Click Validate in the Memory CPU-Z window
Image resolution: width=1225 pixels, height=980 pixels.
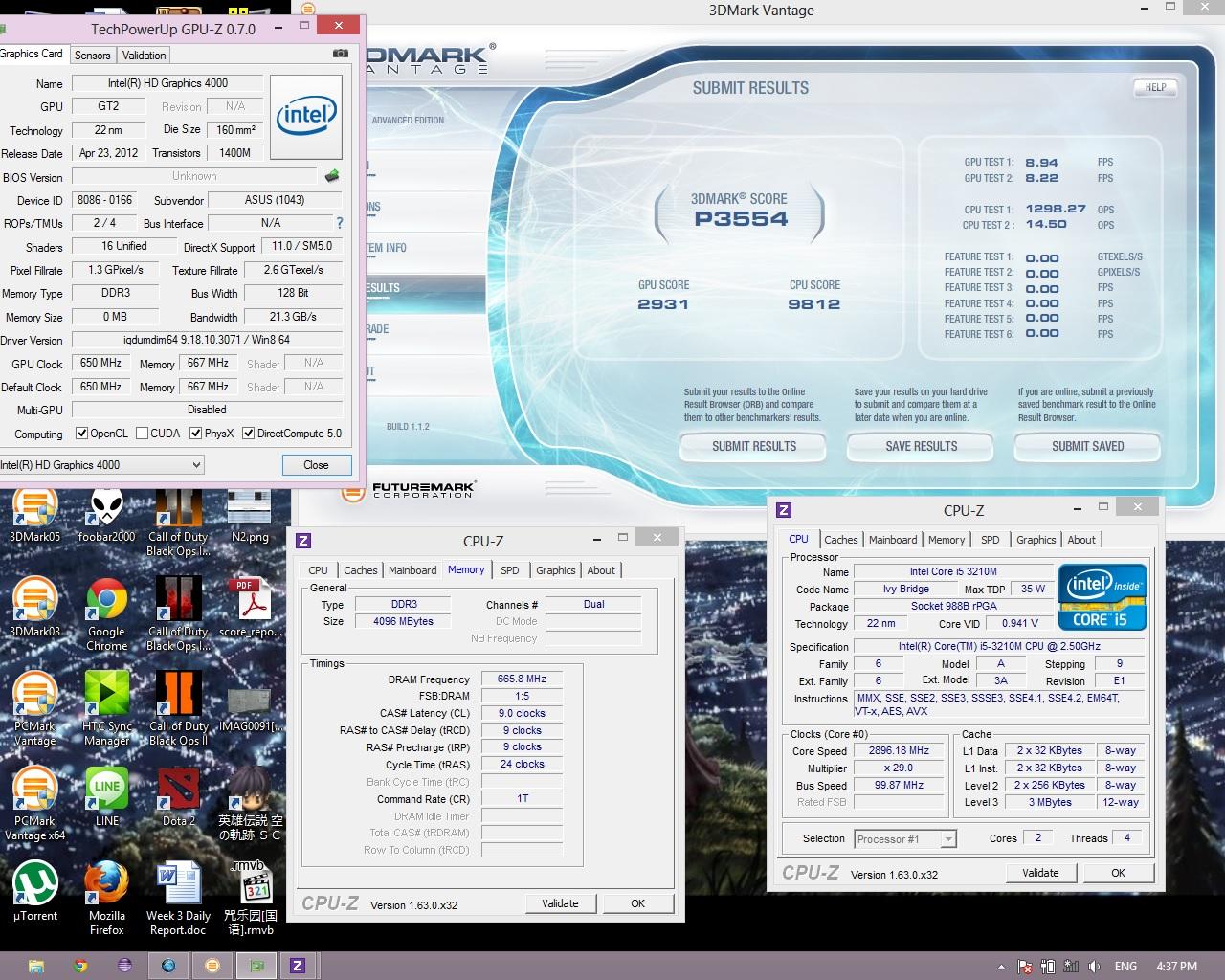[x=560, y=903]
